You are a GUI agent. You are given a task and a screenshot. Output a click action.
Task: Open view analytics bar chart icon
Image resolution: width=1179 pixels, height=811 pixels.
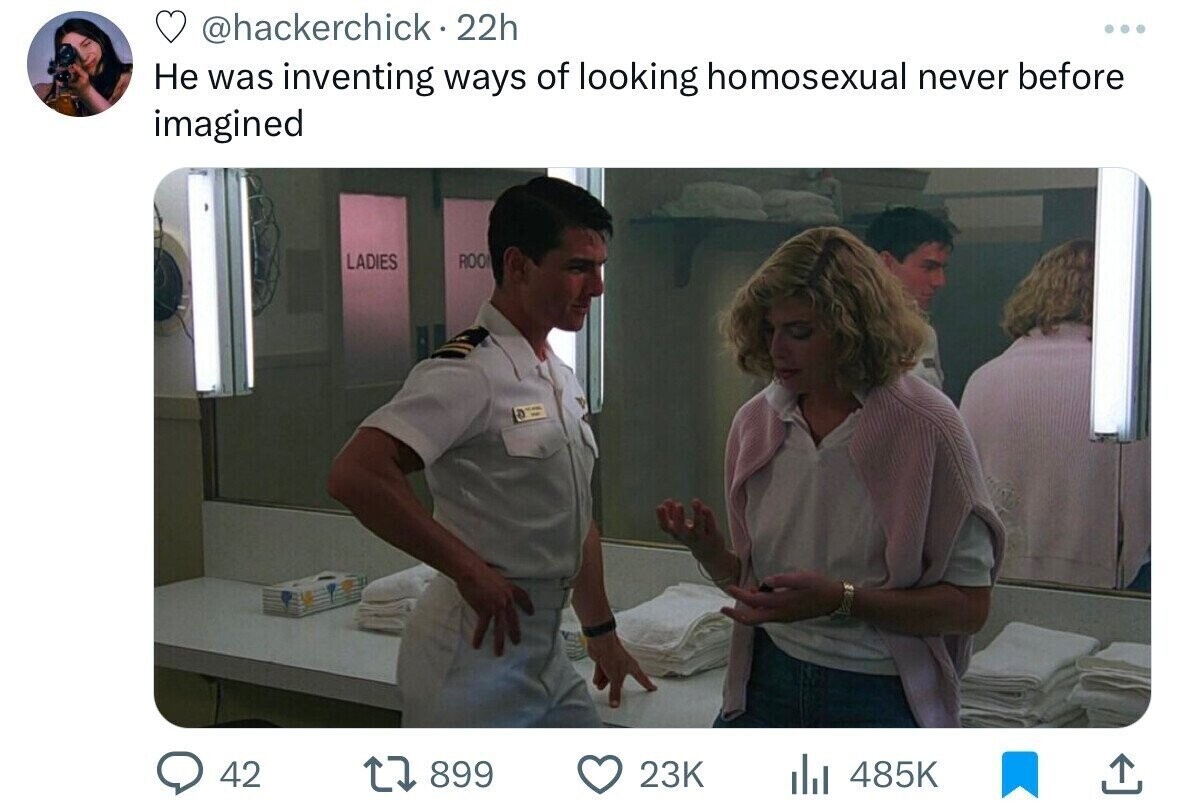coord(810,775)
